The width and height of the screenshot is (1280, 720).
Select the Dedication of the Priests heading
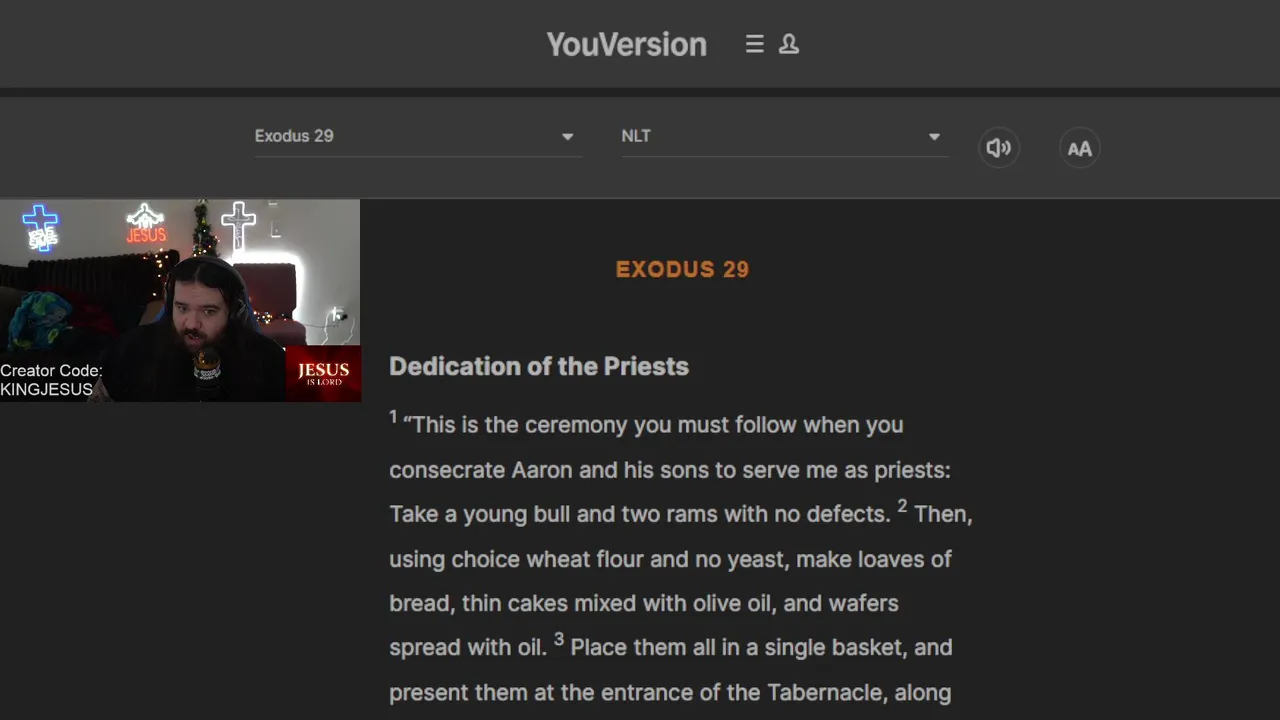tap(539, 366)
